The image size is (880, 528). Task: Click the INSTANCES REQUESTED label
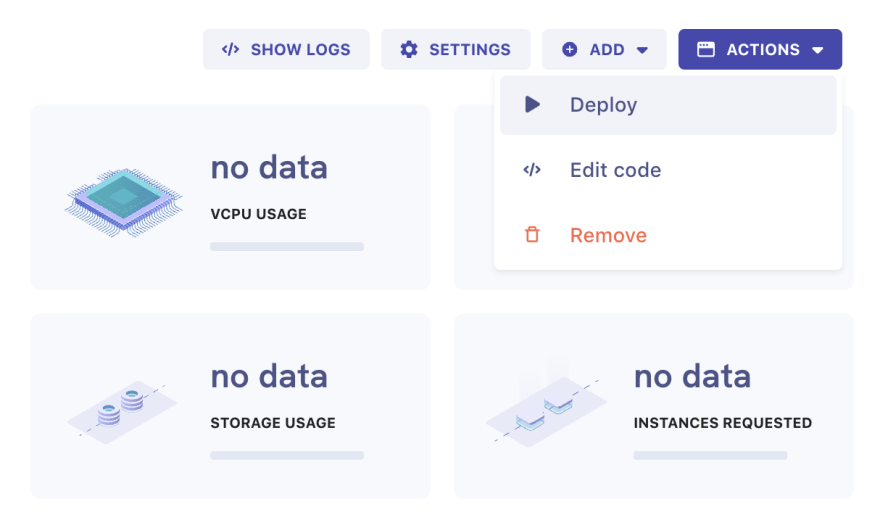[723, 423]
